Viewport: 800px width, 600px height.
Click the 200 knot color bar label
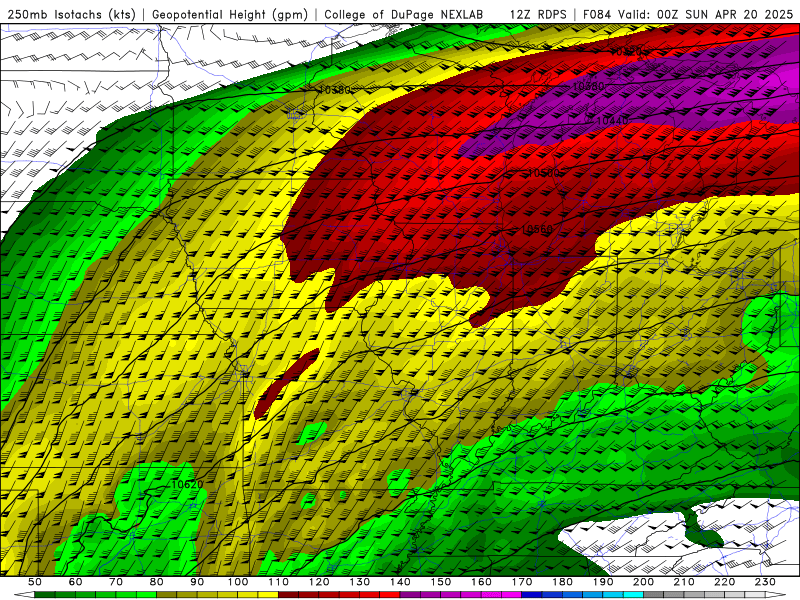coord(644,582)
